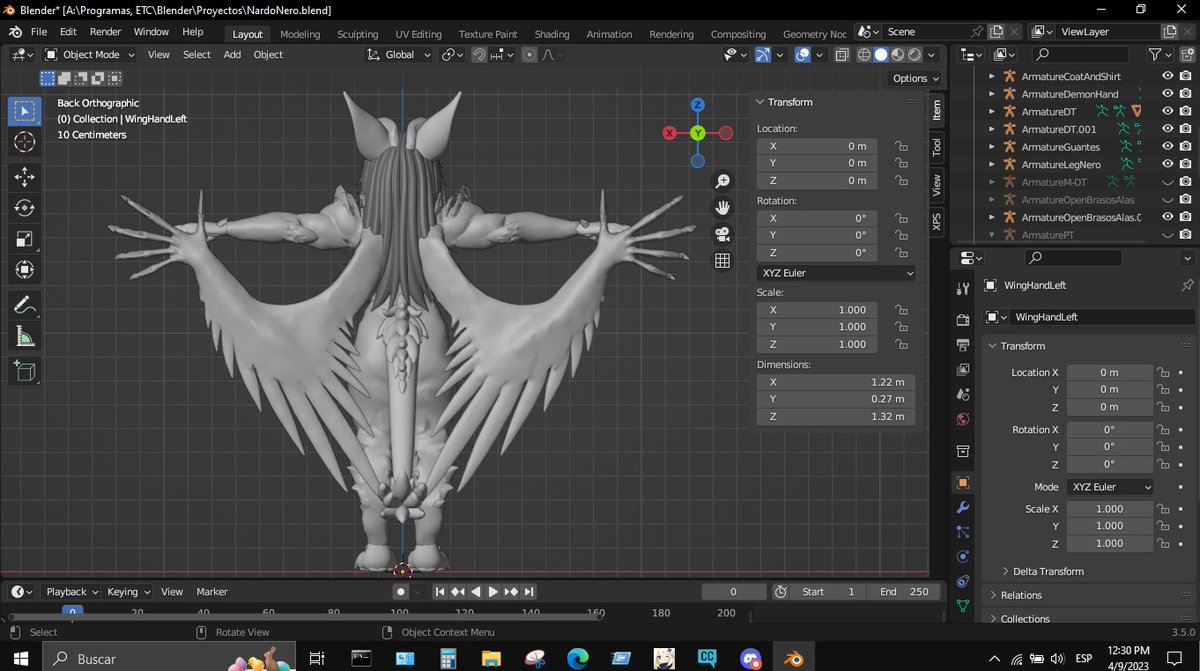Click the current frame field showing 0
Image resolution: width=1200 pixels, height=671 pixels.
tap(734, 592)
